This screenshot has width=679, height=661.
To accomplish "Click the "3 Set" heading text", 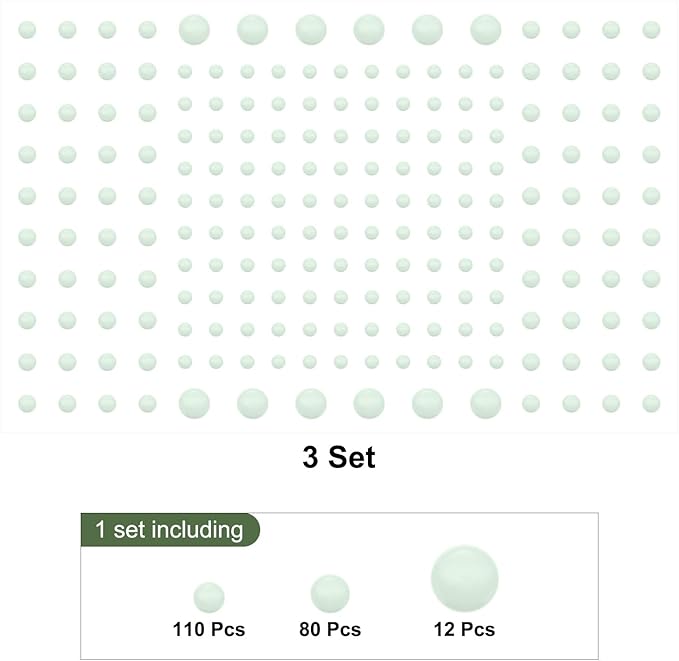I will point(339,458).
